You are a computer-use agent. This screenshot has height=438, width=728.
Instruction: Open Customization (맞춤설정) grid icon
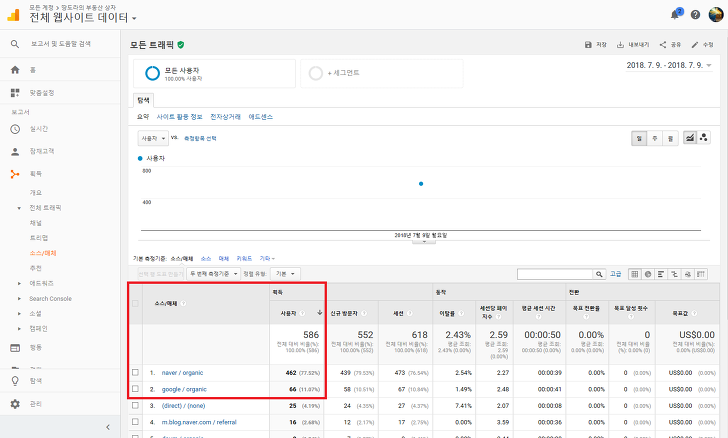(15, 93)
